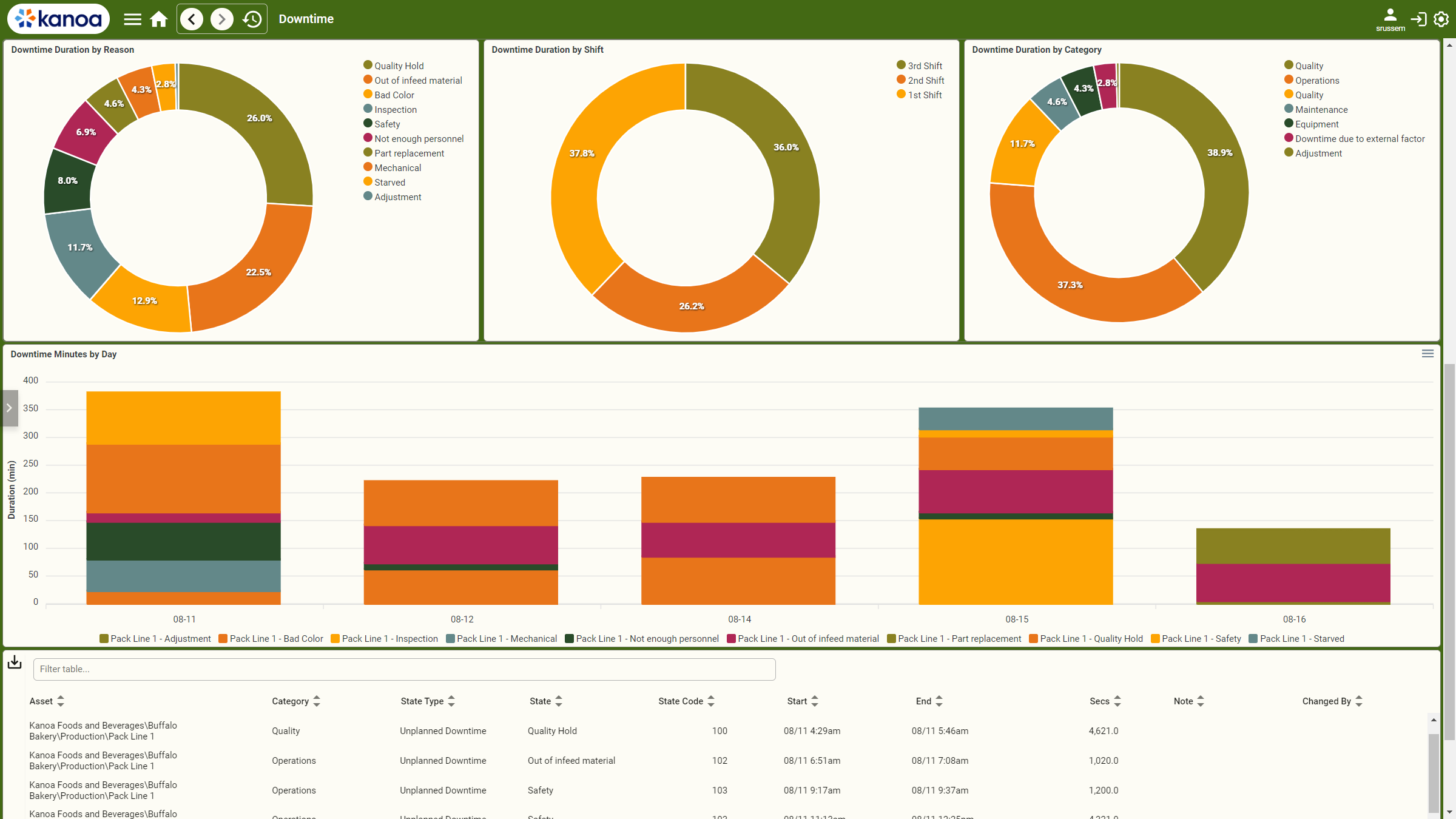Toggle Quality Hold in the Reason legend
The width and height of the screenshot is (1456, 819).
pyautogui.click(x=394, y=66)
